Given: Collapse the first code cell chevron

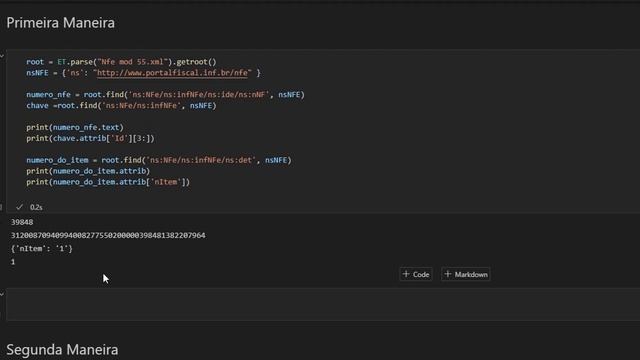Looking at the screenshot, I should 2,56.
